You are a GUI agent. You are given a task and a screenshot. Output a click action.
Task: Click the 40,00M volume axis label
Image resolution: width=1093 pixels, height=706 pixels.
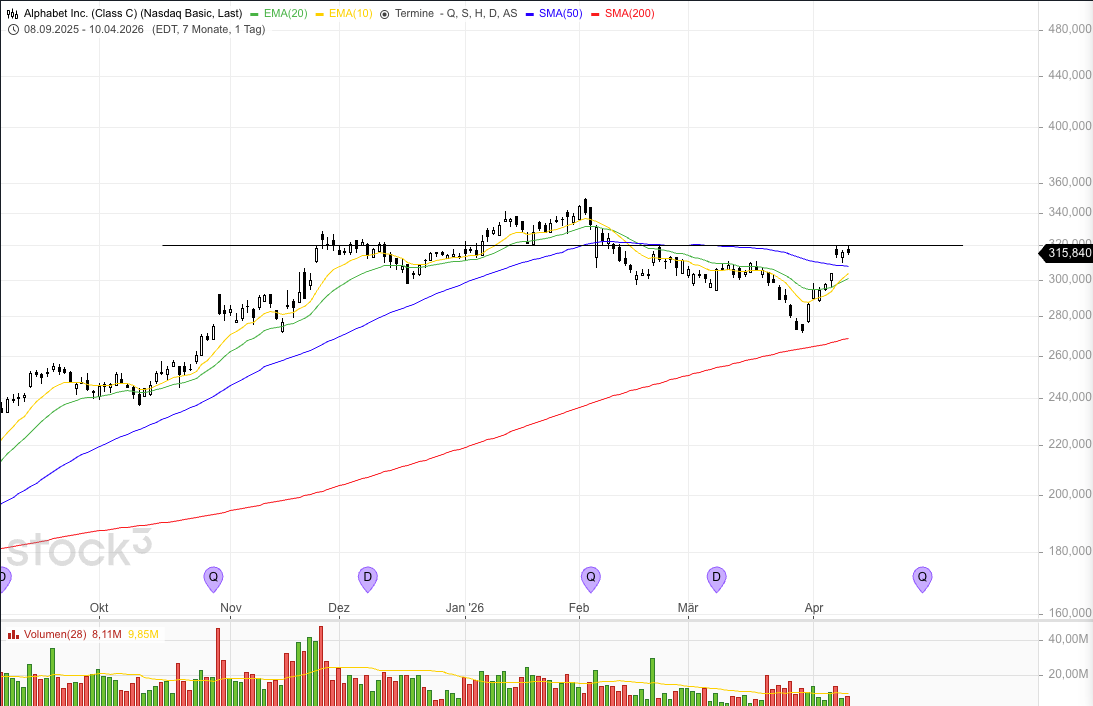1069,639
